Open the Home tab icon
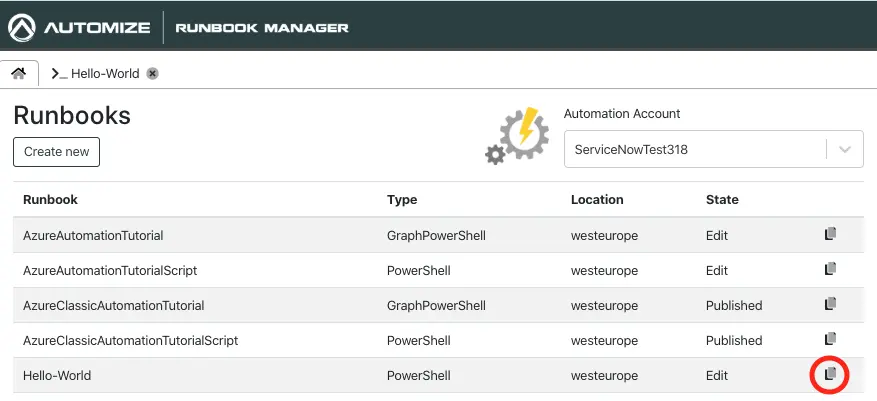 point(19,73)
